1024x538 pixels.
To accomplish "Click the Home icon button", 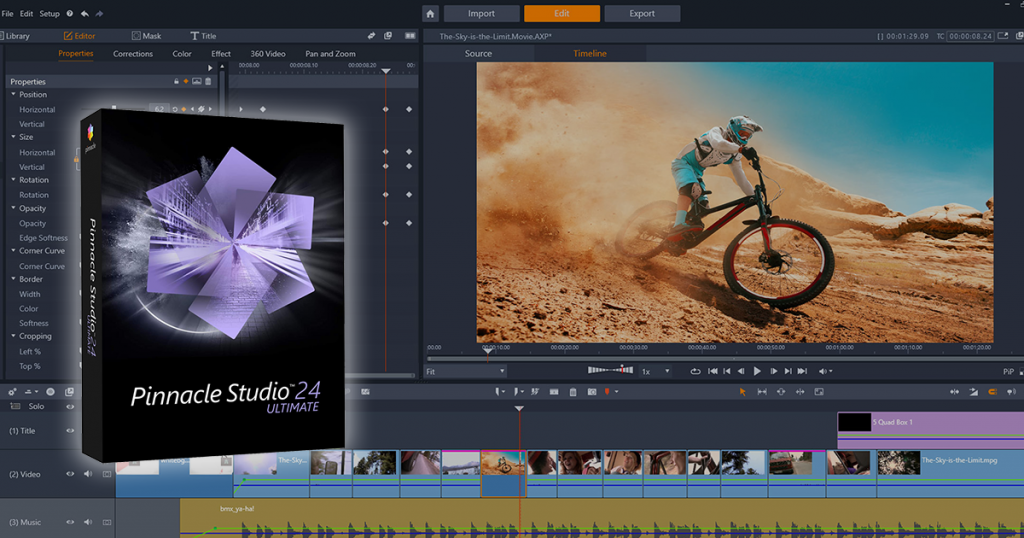I will (x=430, y=14).
